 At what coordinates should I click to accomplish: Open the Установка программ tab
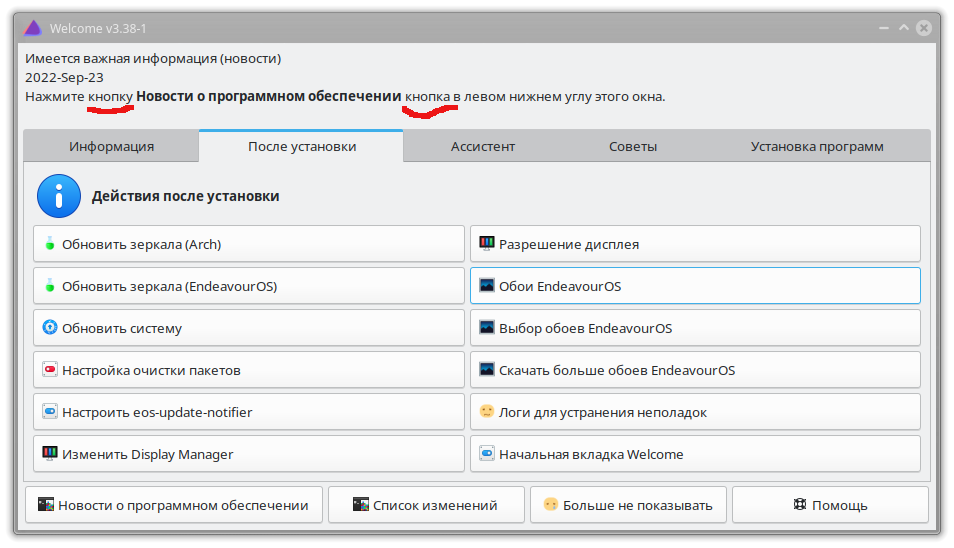(x=817, y=147)
